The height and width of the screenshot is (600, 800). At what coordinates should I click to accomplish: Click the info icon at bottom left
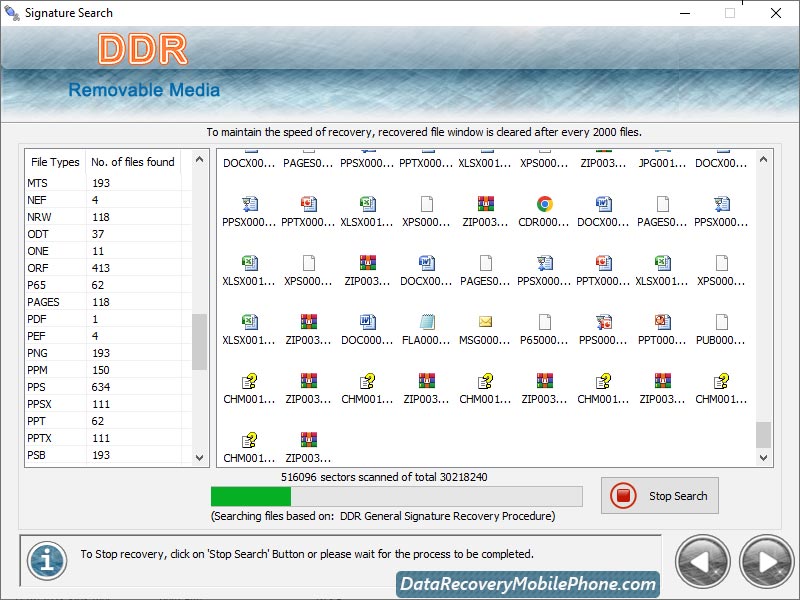45,561
